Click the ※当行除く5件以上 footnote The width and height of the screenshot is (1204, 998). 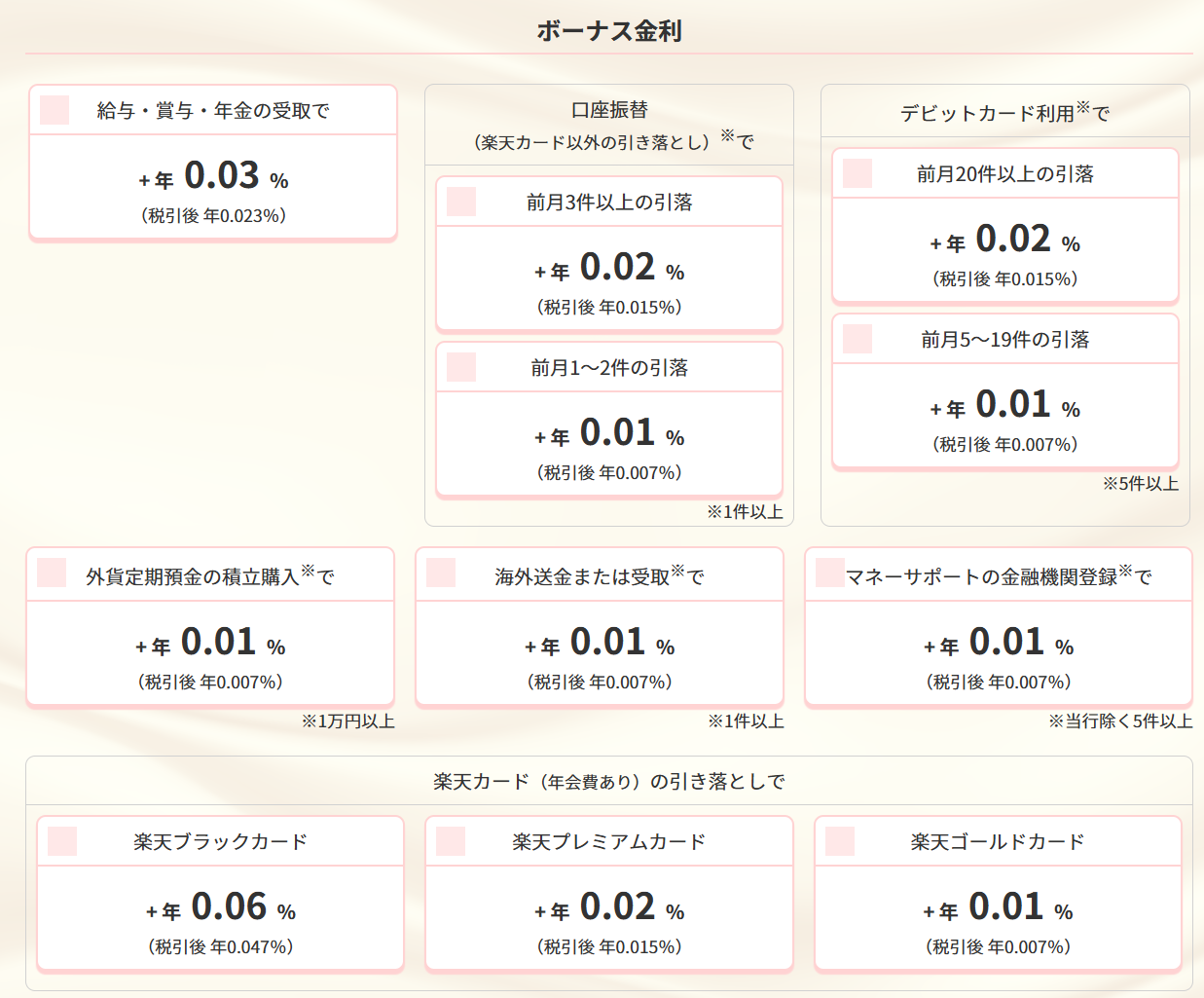click(x=1119, y=721)
